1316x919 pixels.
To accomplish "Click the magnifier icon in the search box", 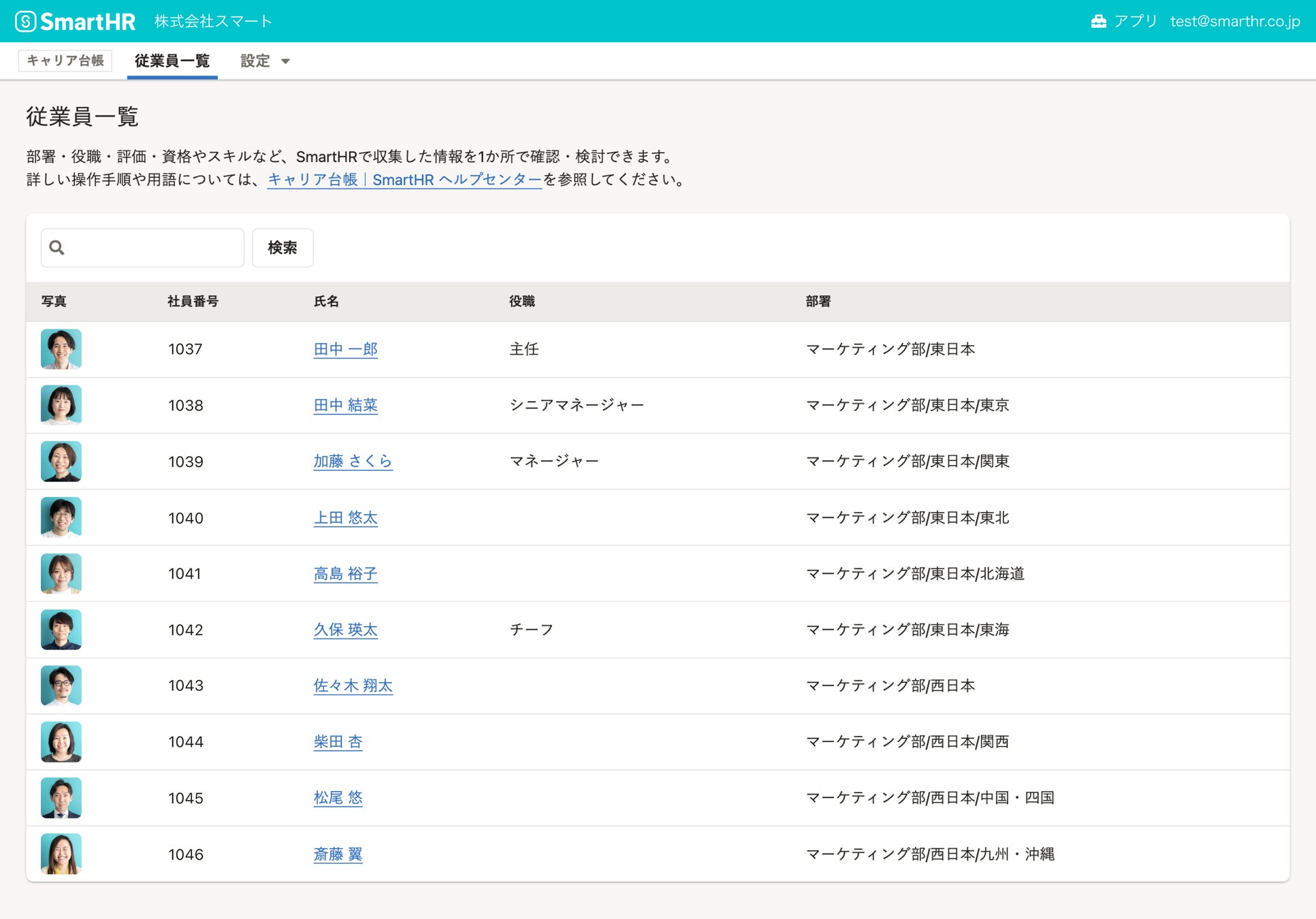I will [57, 248].
